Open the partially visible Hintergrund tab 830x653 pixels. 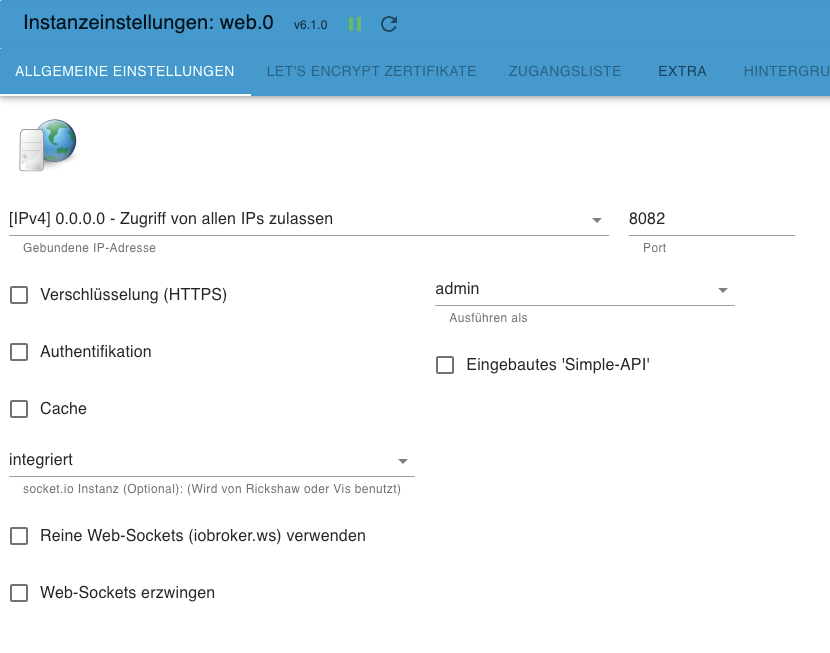pos(786,71)
